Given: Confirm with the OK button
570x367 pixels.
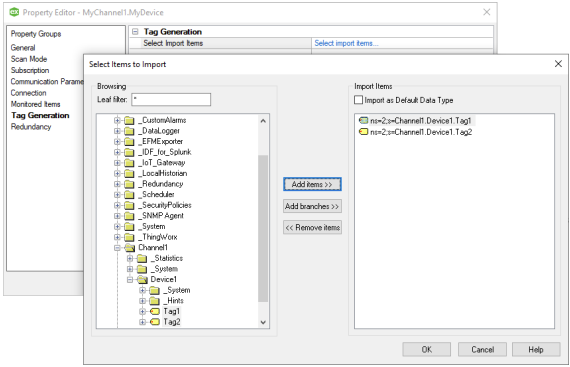Looking at the screenshot, I should [x=427, y=349].
